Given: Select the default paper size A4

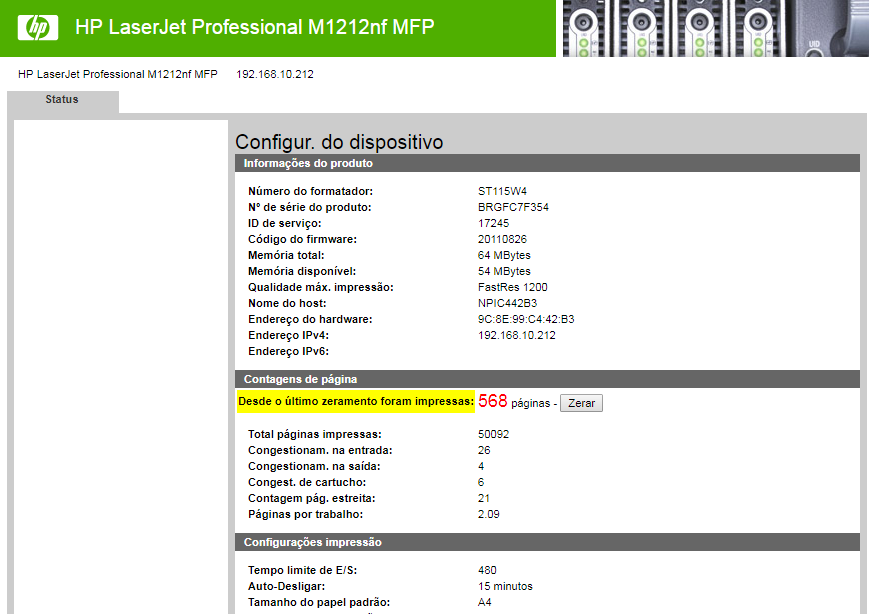Looking at the screenshot, I should (x=484, y=602).
